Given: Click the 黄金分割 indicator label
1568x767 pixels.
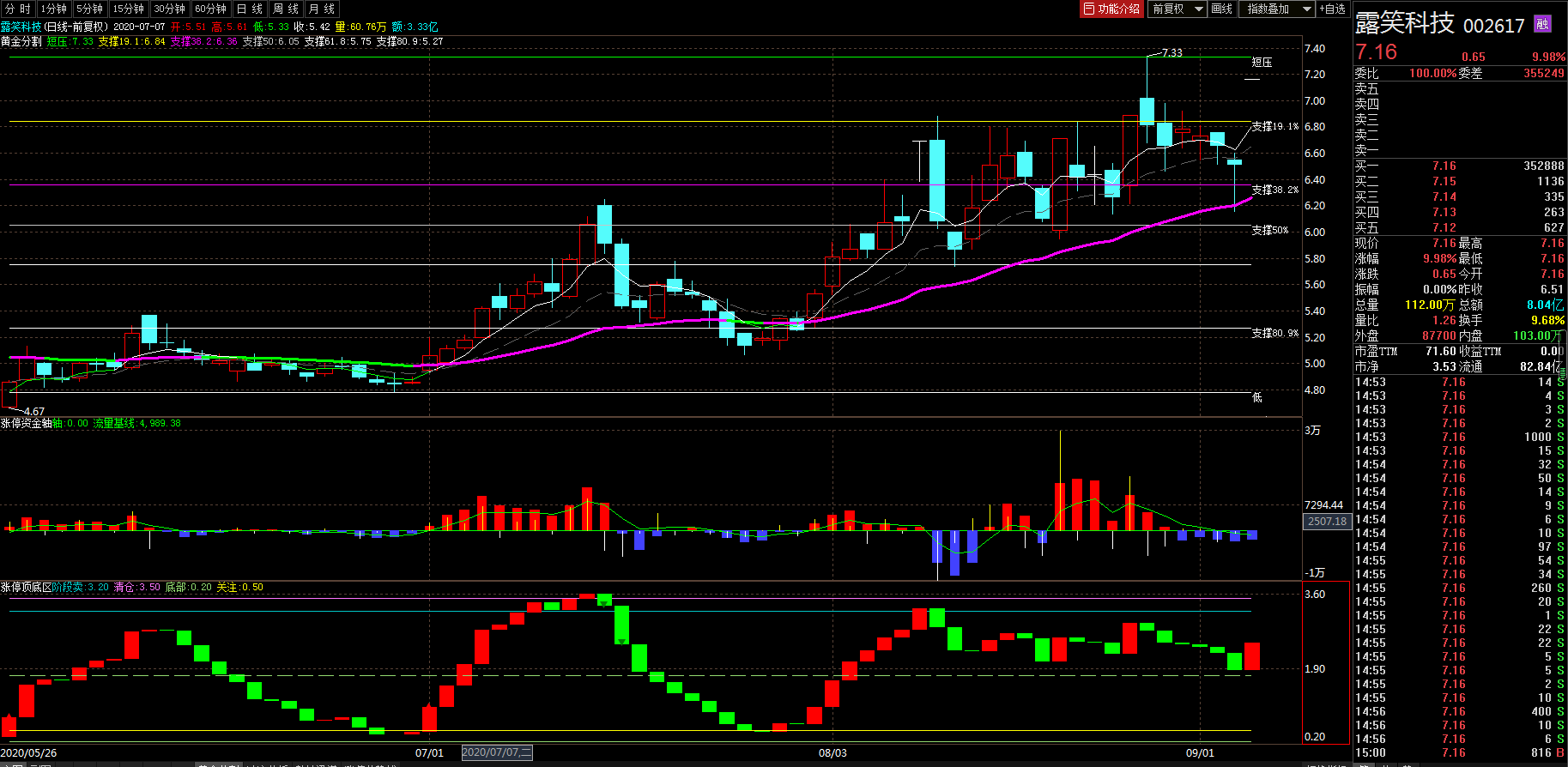Looking at the screenshot, I should pyautogui.click(x=21, y=41).
